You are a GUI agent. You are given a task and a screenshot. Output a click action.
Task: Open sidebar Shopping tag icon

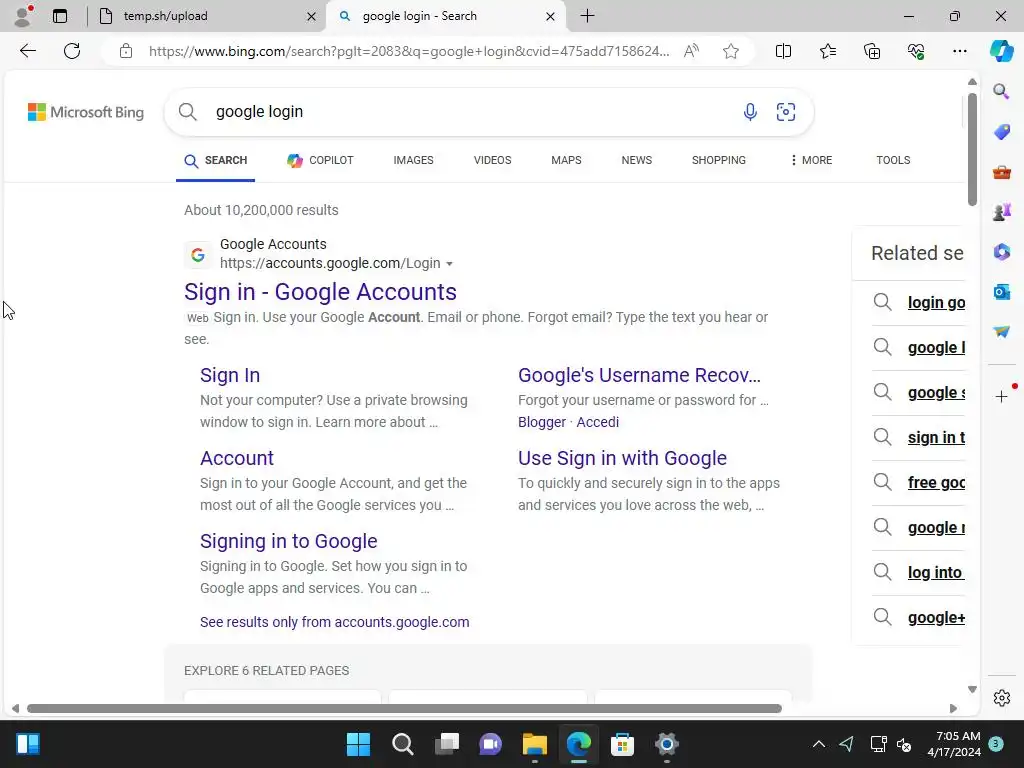(1001, 132)
